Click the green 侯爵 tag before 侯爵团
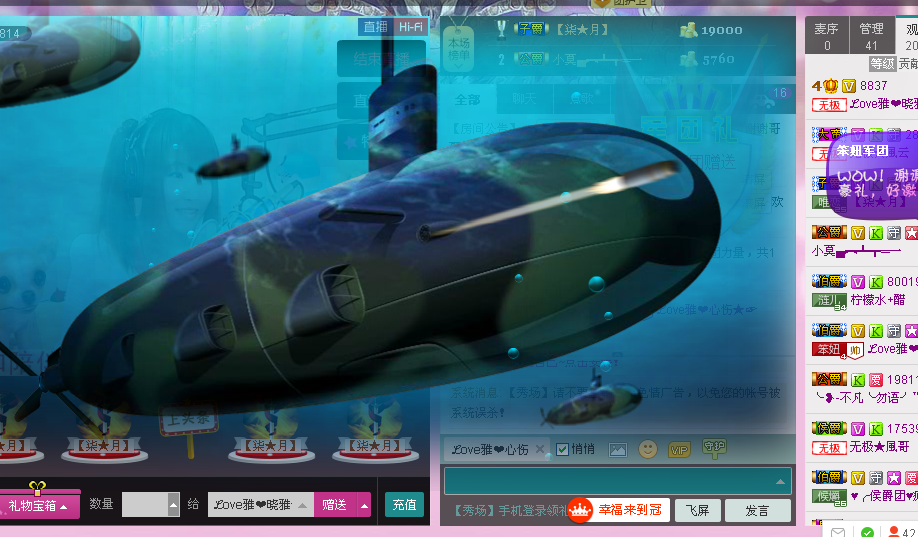This screenshot has width=918, height=537. (x=828, y=497)
